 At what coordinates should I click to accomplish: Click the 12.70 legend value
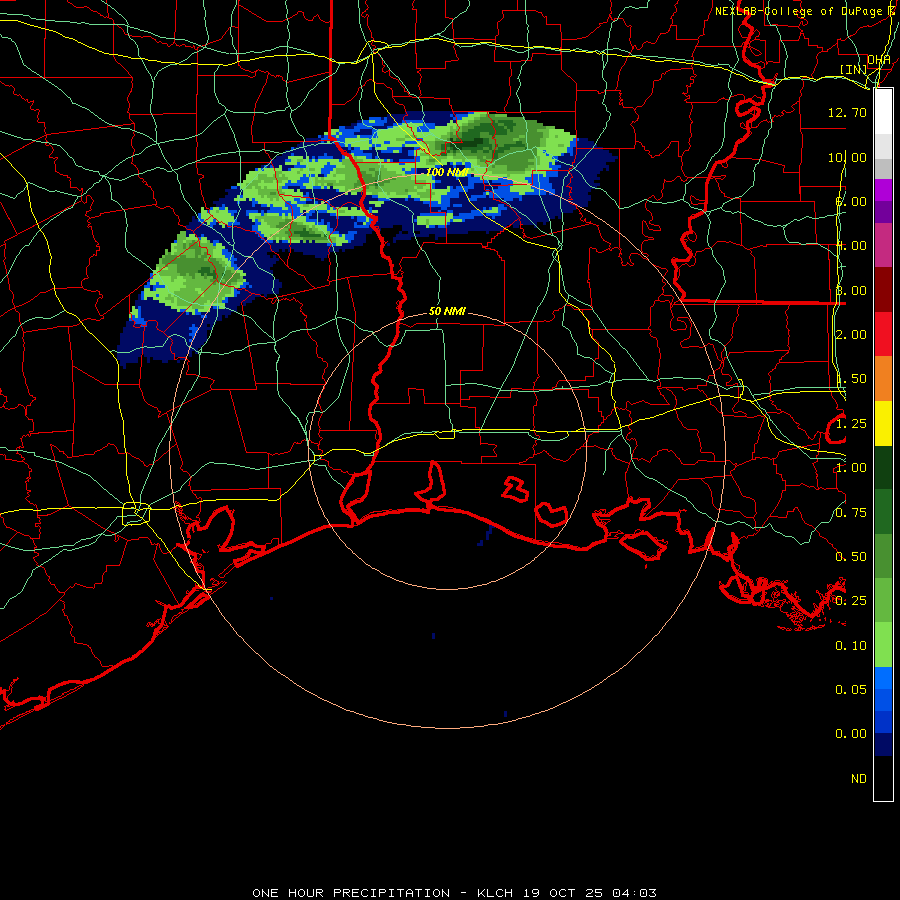pos(847,112)
